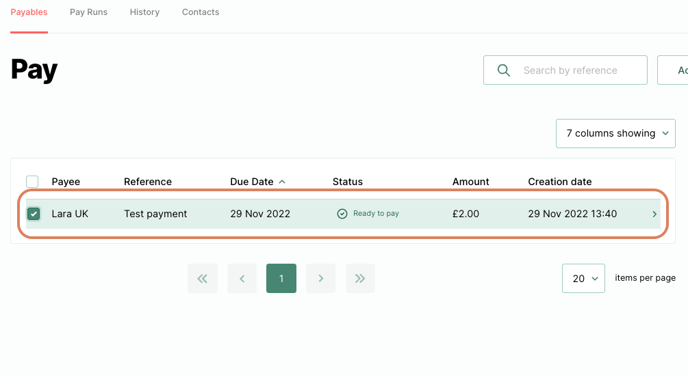
Task: Switch to the Pay Runs tab
Action: (89, 12)
